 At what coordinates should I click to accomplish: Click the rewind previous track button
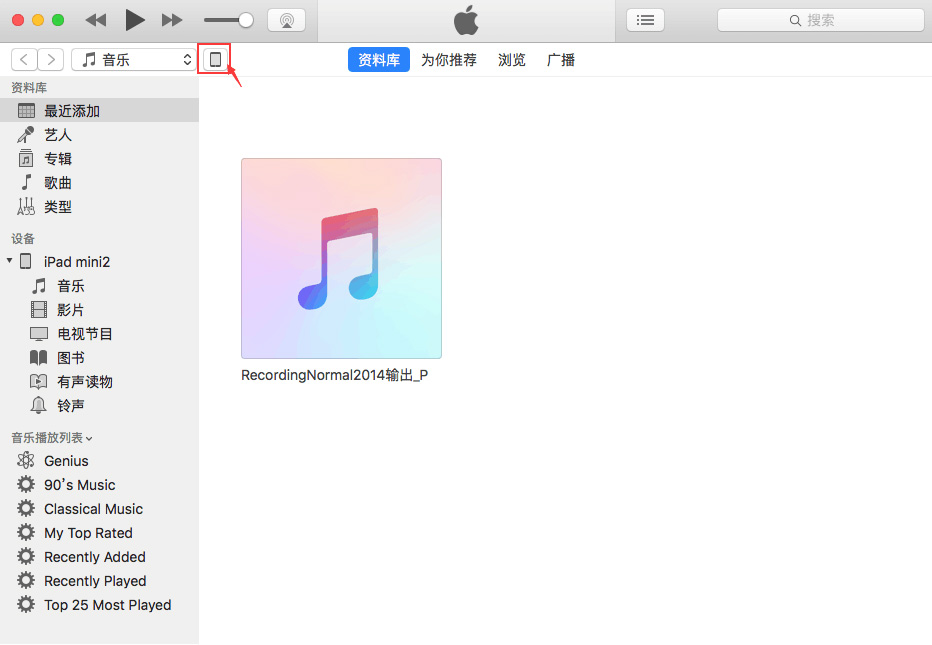[96, 20]
